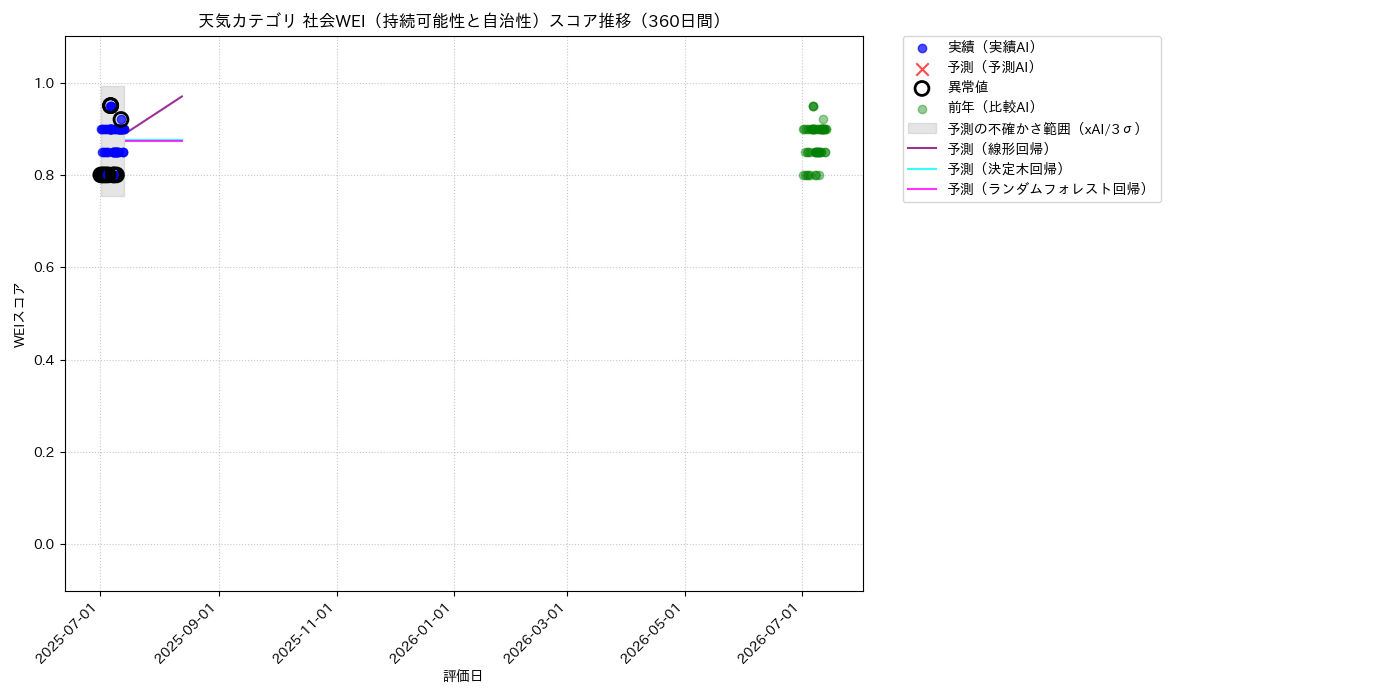Click the black circle 異常値 legend marker
This screenshot has height=700, width=1400.
coord(922,88)
